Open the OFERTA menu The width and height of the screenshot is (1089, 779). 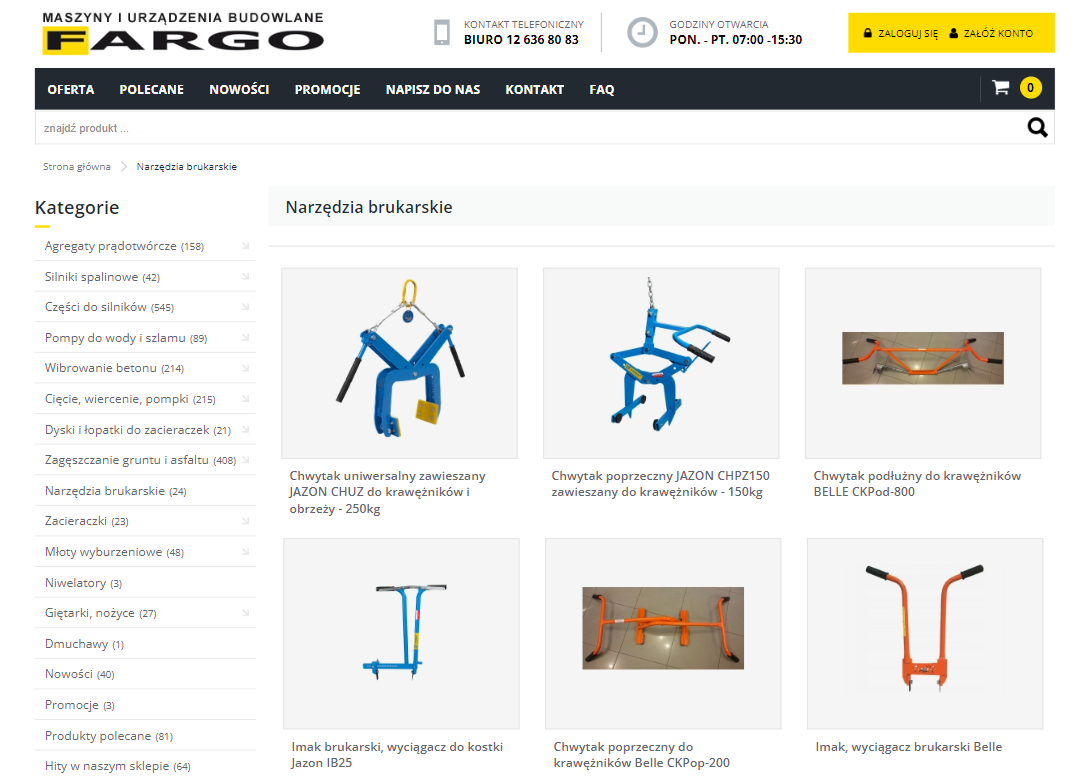click(71, 90)
